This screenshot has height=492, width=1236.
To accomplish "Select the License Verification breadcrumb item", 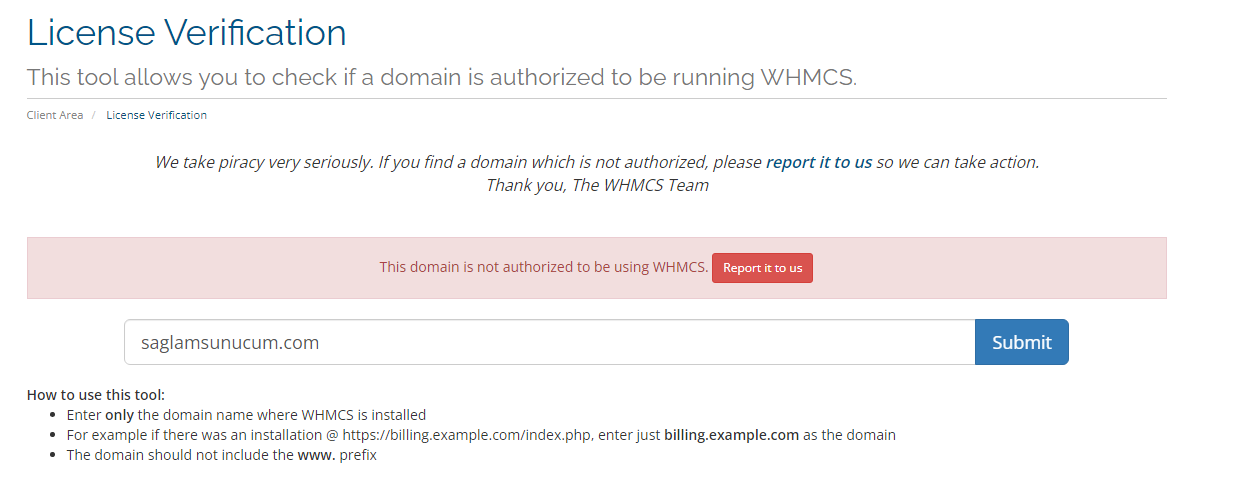I will pyautogui.click(x=156, y=115).
